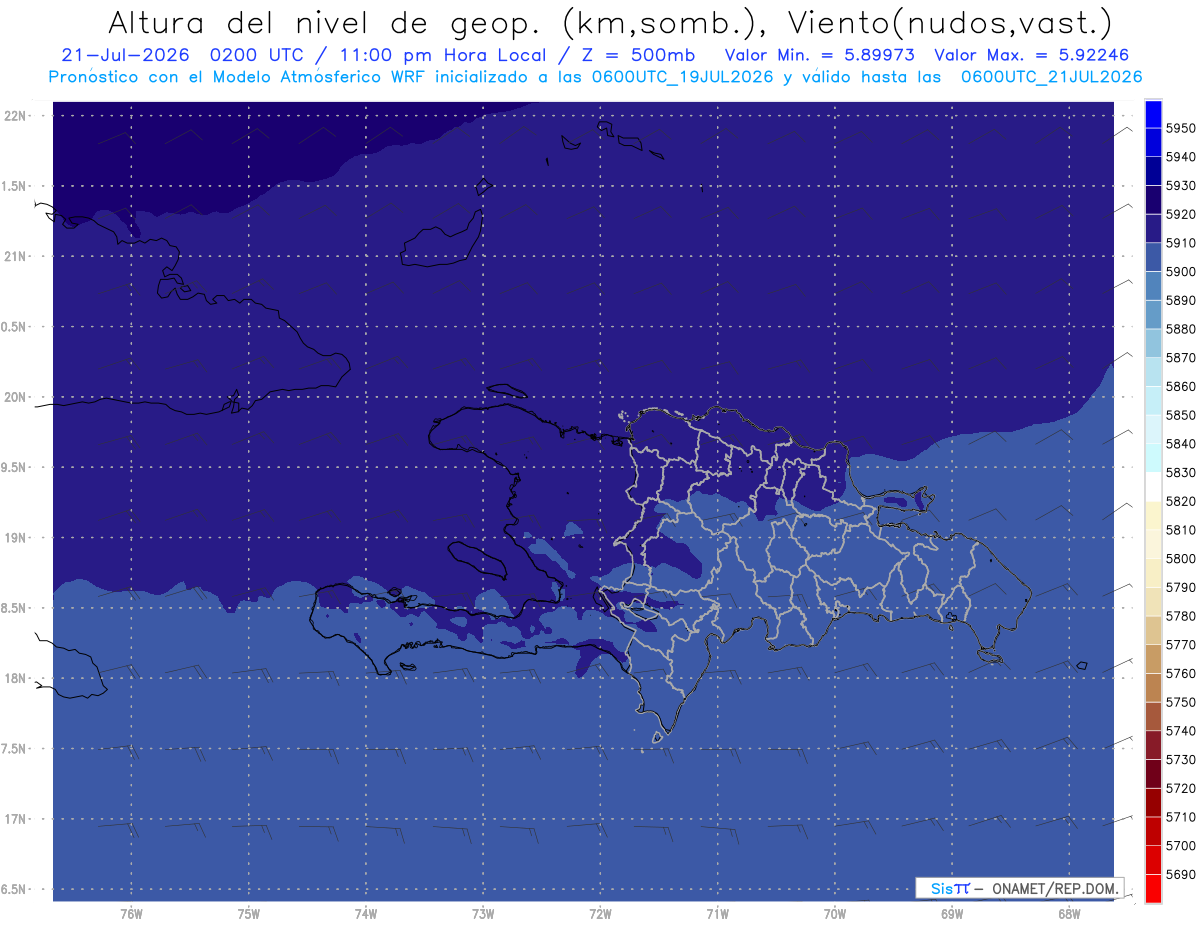The image size is (1200, 927).
Task: Click the '19N' latitude label
Action: click(17, 538)
